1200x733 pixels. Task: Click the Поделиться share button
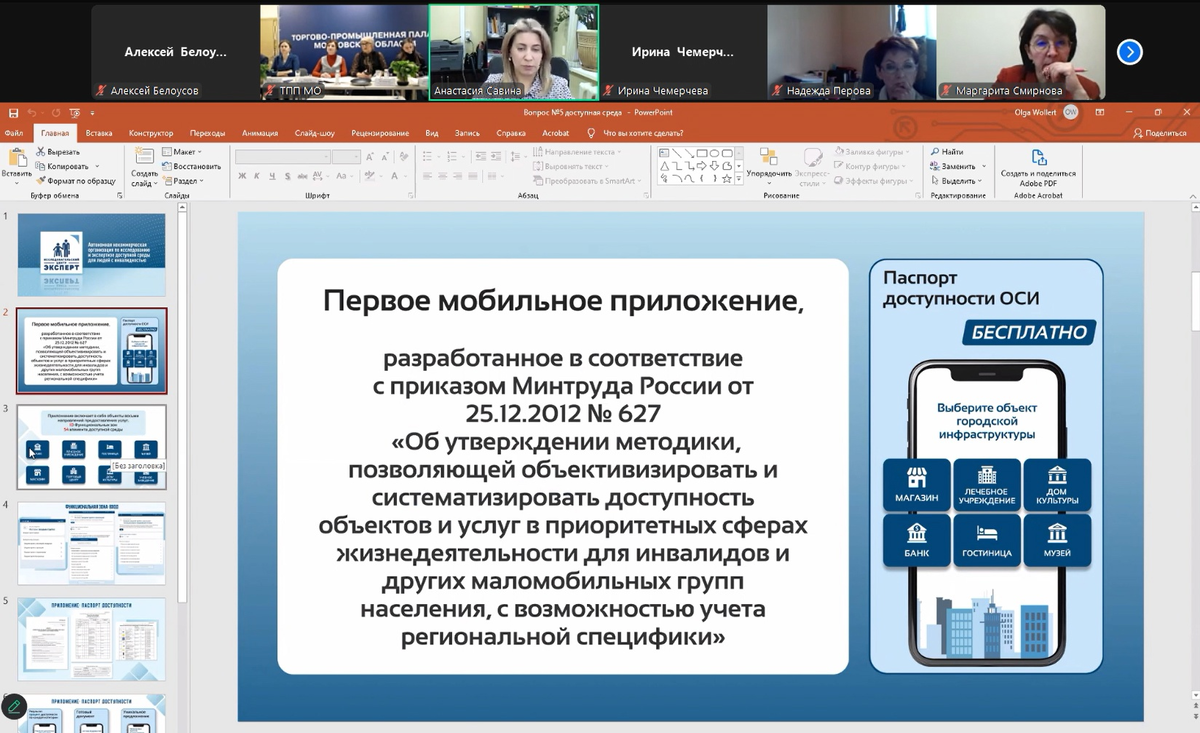pyautogui.click(x=1160, y=133)
